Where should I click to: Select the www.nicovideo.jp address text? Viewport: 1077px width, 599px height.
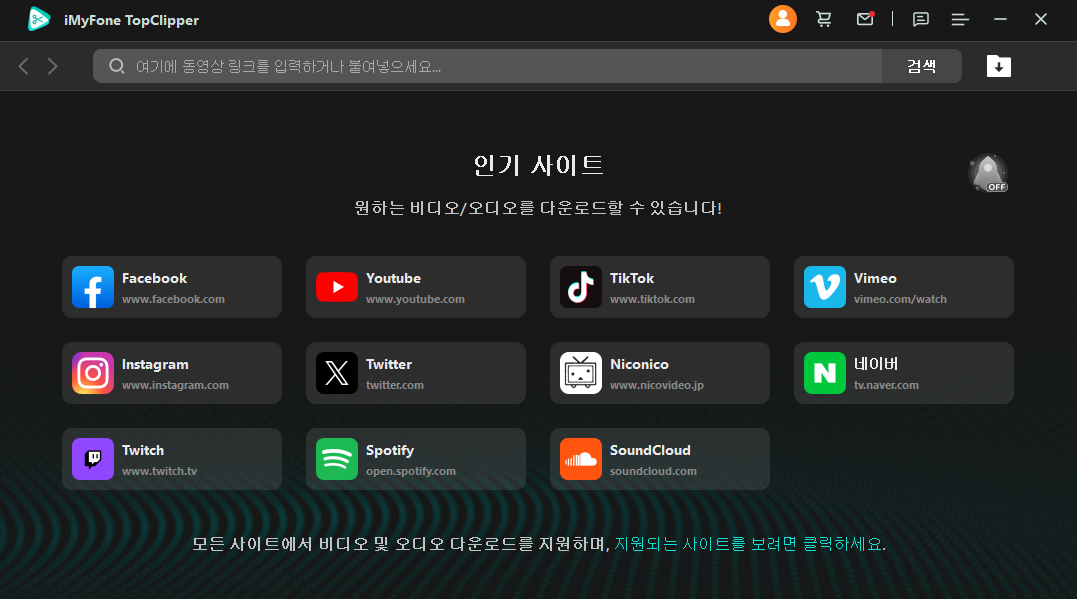click(657, 385)
